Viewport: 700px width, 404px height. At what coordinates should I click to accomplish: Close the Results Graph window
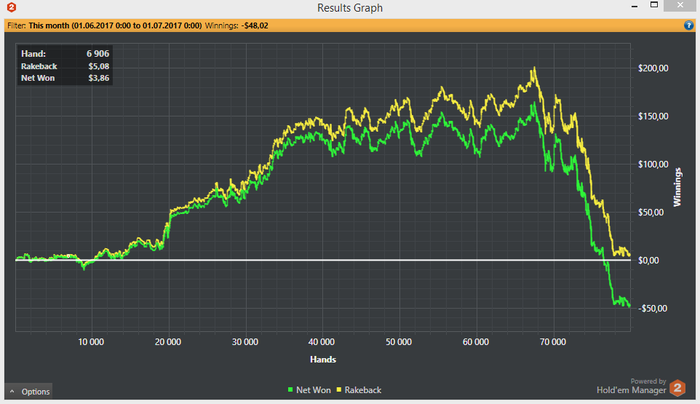coord(680,5)
